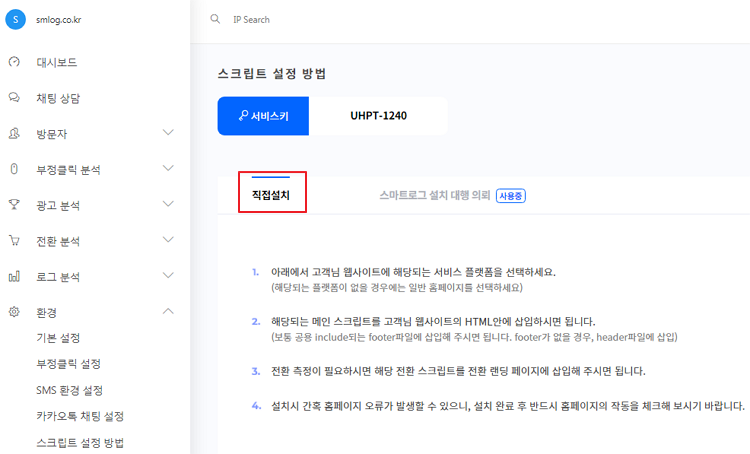The width and height of the screenshot is (750, 454).
Task: Open 대시보드 via its gauge icon
Action: (x=14, y=62)
